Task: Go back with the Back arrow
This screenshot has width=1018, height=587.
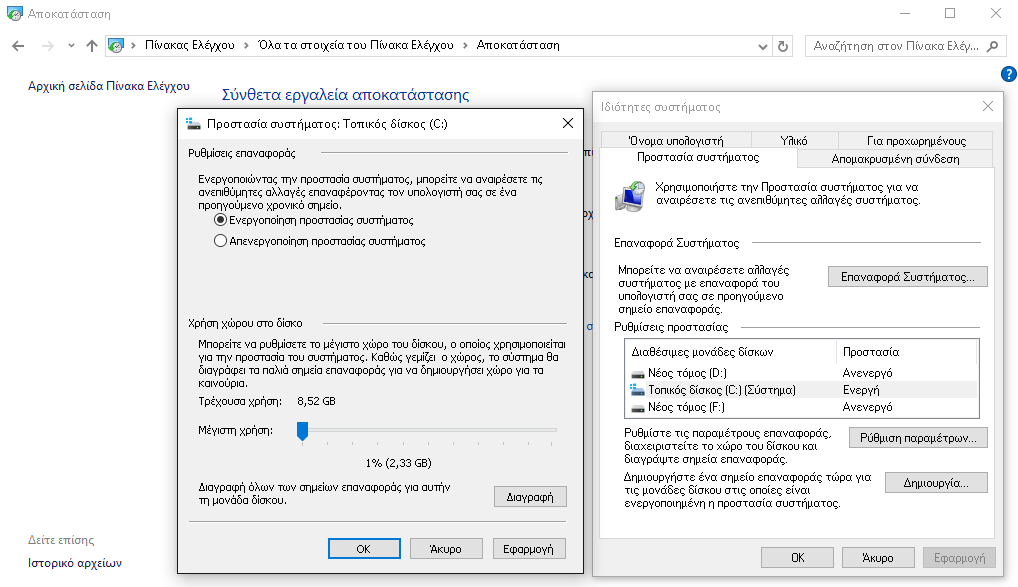Action: (x=18, y=45)
